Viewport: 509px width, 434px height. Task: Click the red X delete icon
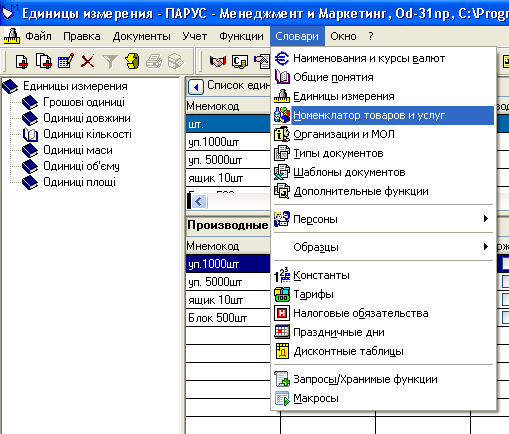tap(88, 61)
